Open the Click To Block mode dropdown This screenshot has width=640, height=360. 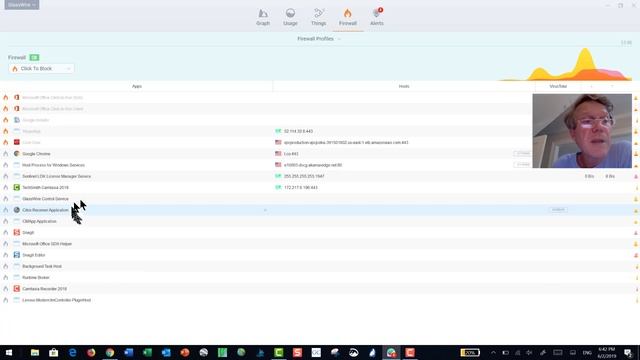41,69
